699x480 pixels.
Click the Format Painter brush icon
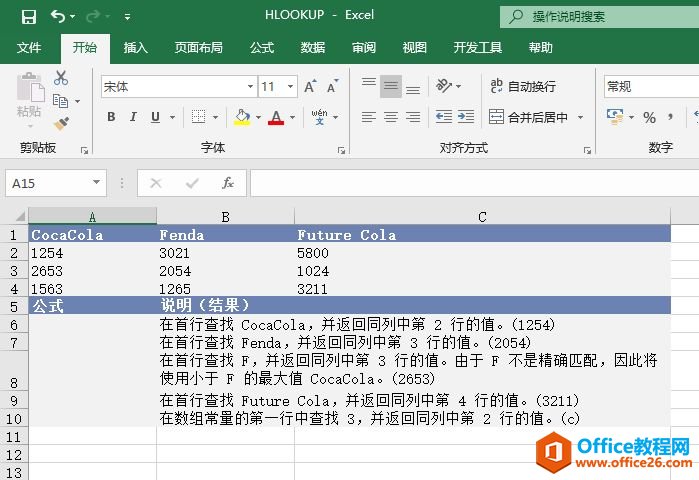tap(61, 123)
